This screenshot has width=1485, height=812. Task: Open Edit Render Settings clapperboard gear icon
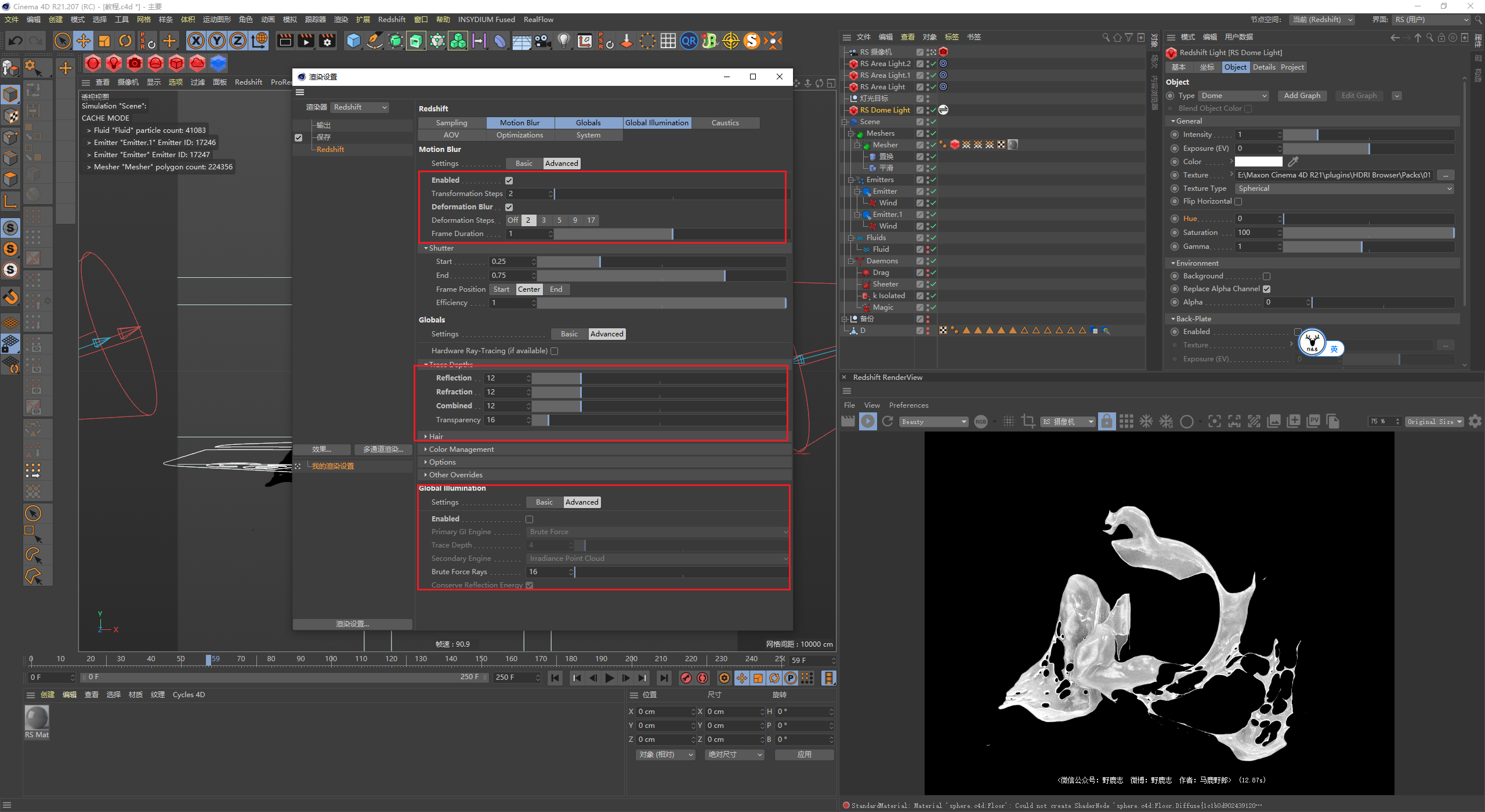coord(328,41)
